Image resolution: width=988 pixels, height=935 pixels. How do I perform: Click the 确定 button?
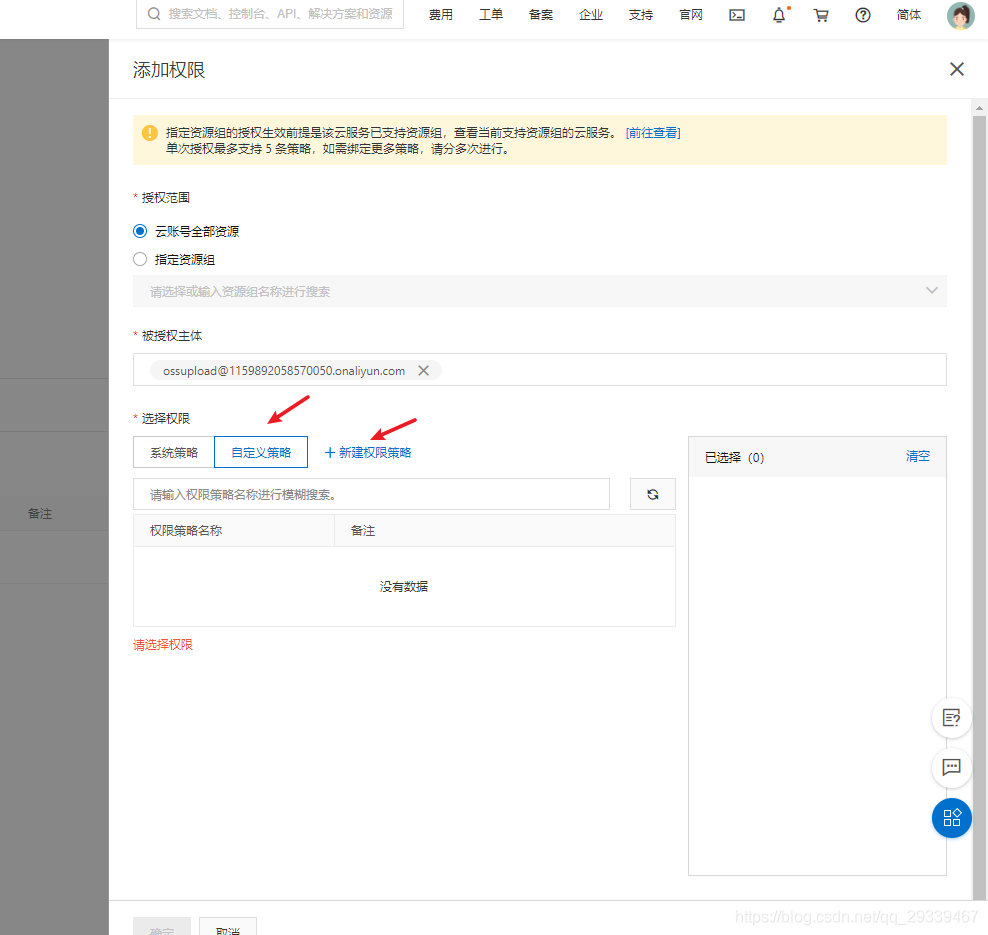162,926
